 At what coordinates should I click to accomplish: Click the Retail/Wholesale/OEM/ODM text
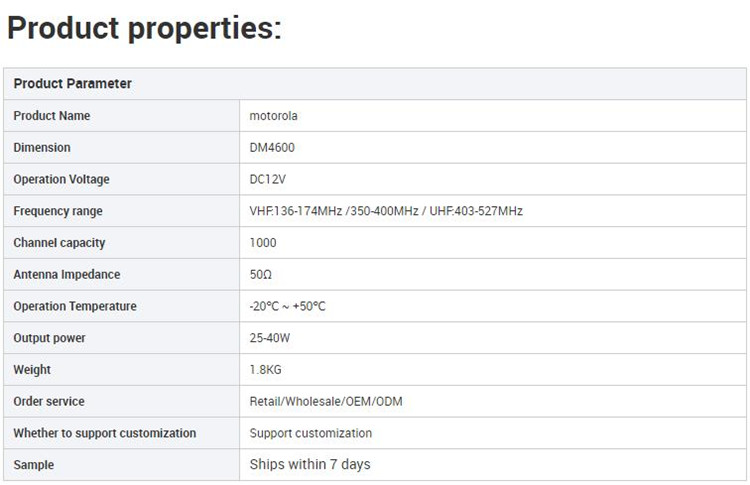click(x=326, y=402)
